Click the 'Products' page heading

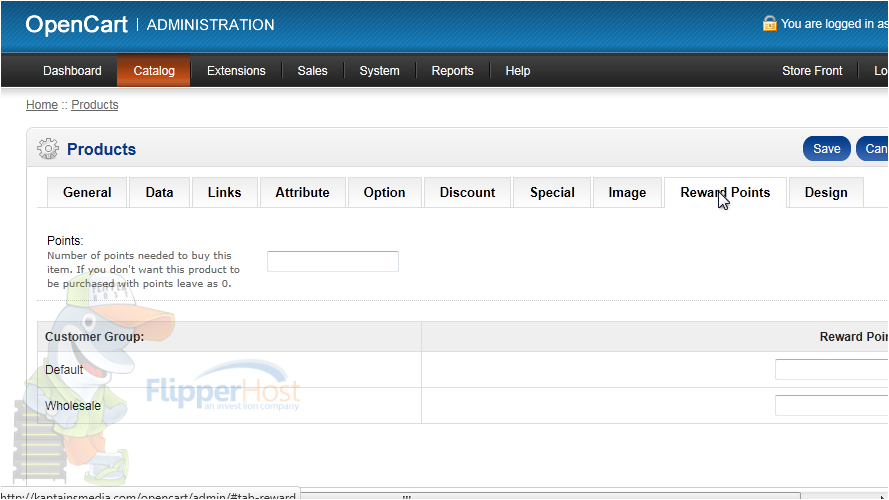(101, 149)
